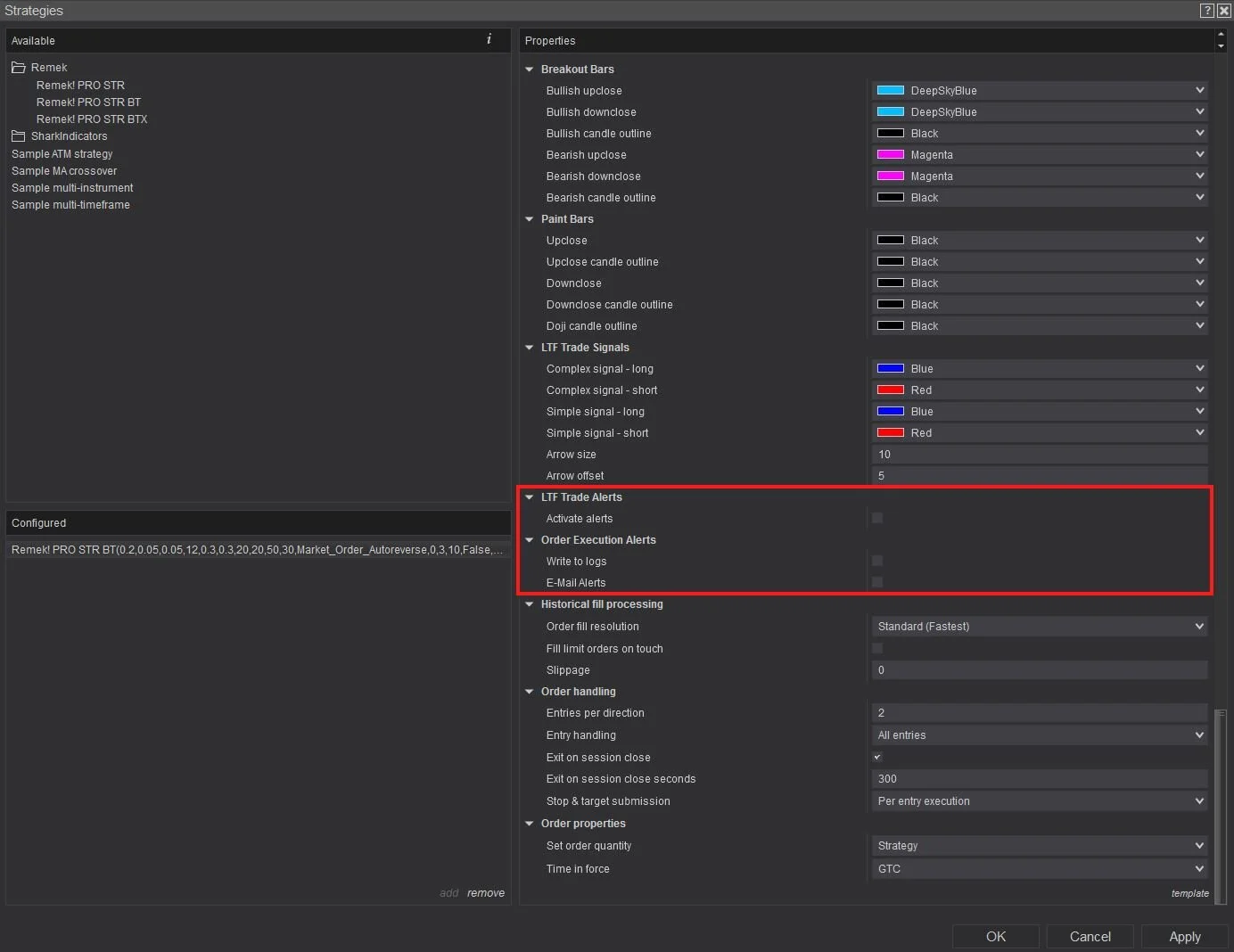Click Simple signal - long Blue swatch
Screen dimensions: 1234x952
coord(891,411)
